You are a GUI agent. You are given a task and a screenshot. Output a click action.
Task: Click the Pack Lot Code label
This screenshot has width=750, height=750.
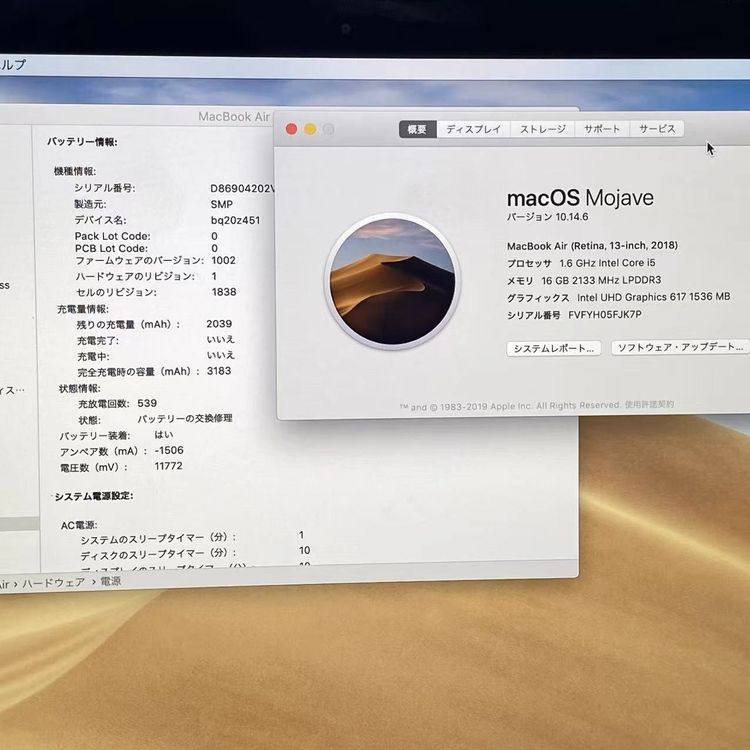(112, 236)
